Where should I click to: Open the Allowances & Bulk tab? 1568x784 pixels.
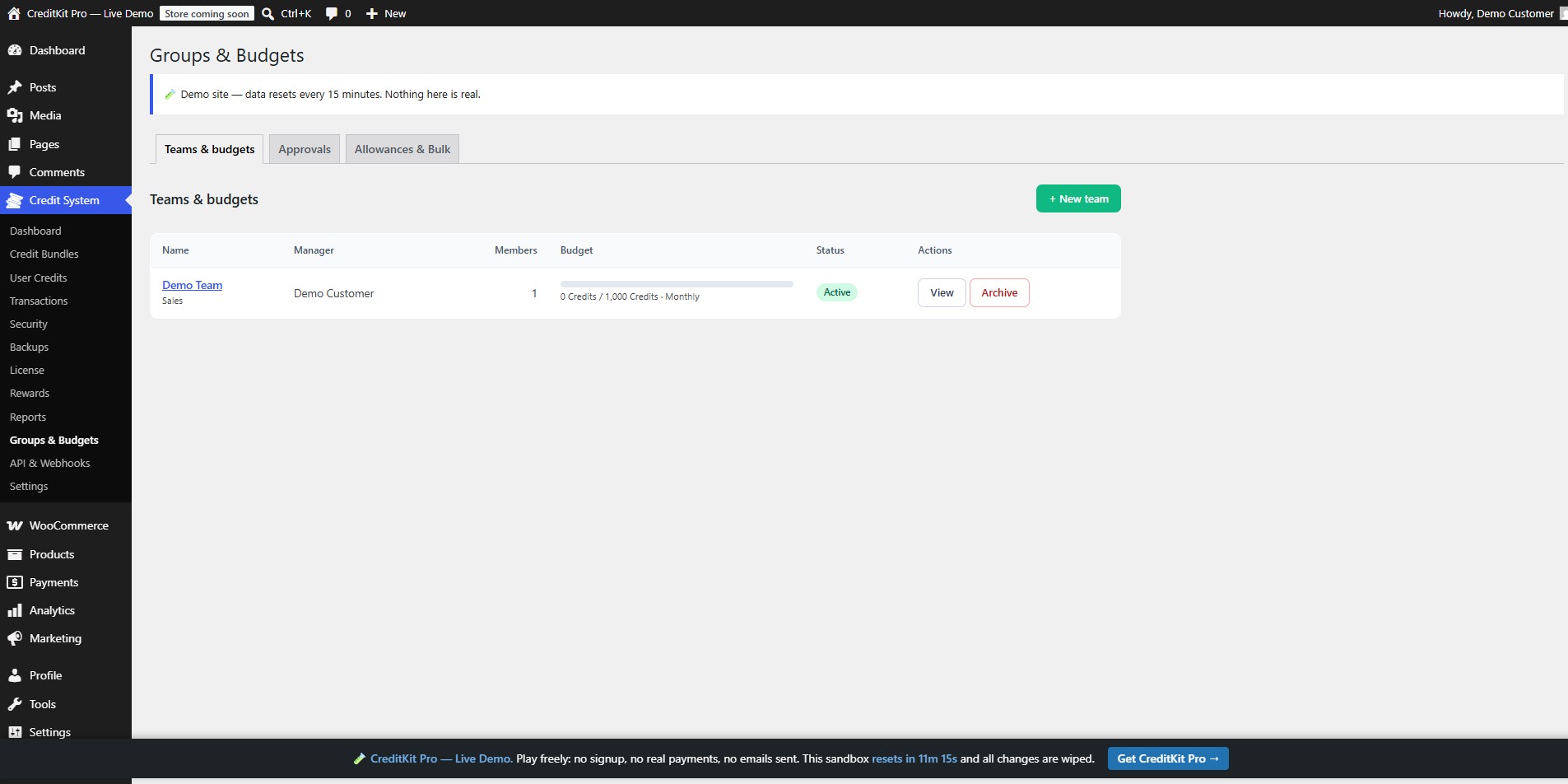click(x=402, y=149)
